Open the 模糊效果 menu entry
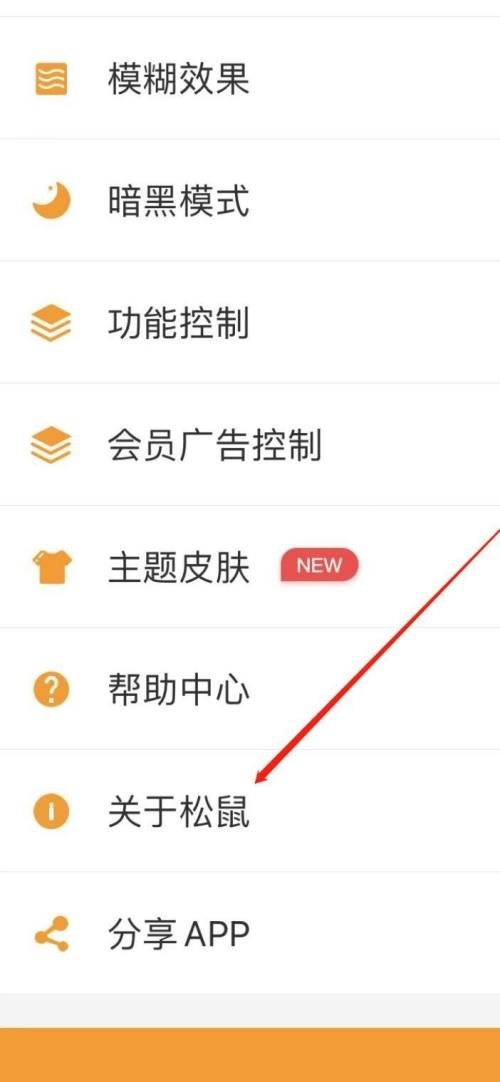This screenshot has height=1082, width=500. [x=179, y=79]
